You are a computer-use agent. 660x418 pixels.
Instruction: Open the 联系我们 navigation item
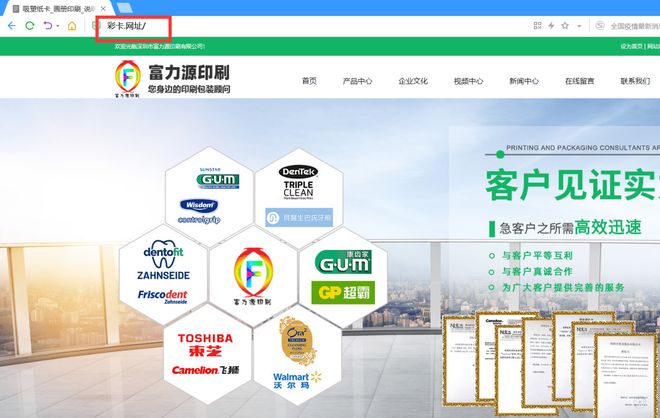(635, 81)
